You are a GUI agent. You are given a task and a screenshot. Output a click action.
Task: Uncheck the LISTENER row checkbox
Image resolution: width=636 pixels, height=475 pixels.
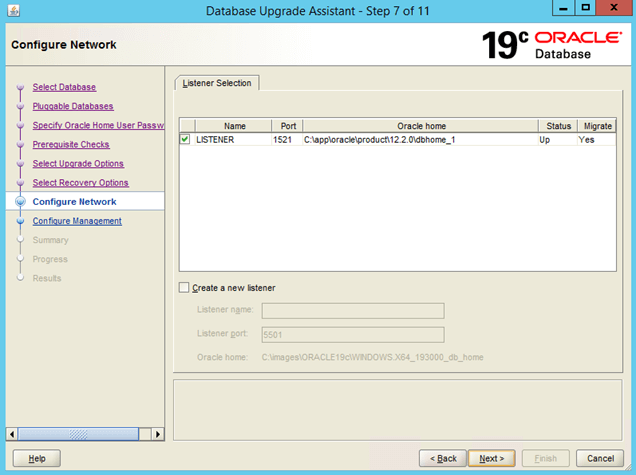185,140
